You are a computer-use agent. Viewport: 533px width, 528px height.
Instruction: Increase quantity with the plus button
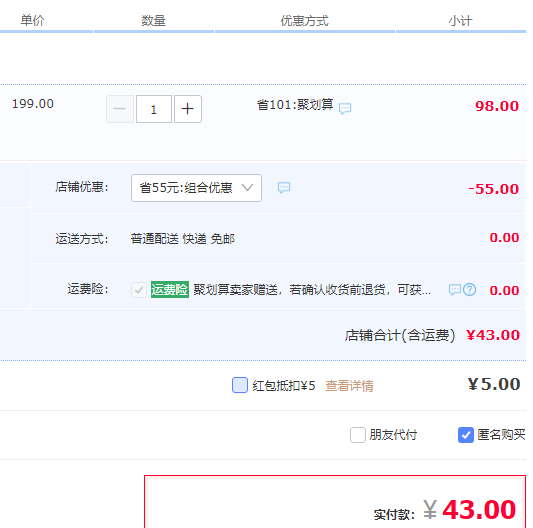tap(188, 109)
